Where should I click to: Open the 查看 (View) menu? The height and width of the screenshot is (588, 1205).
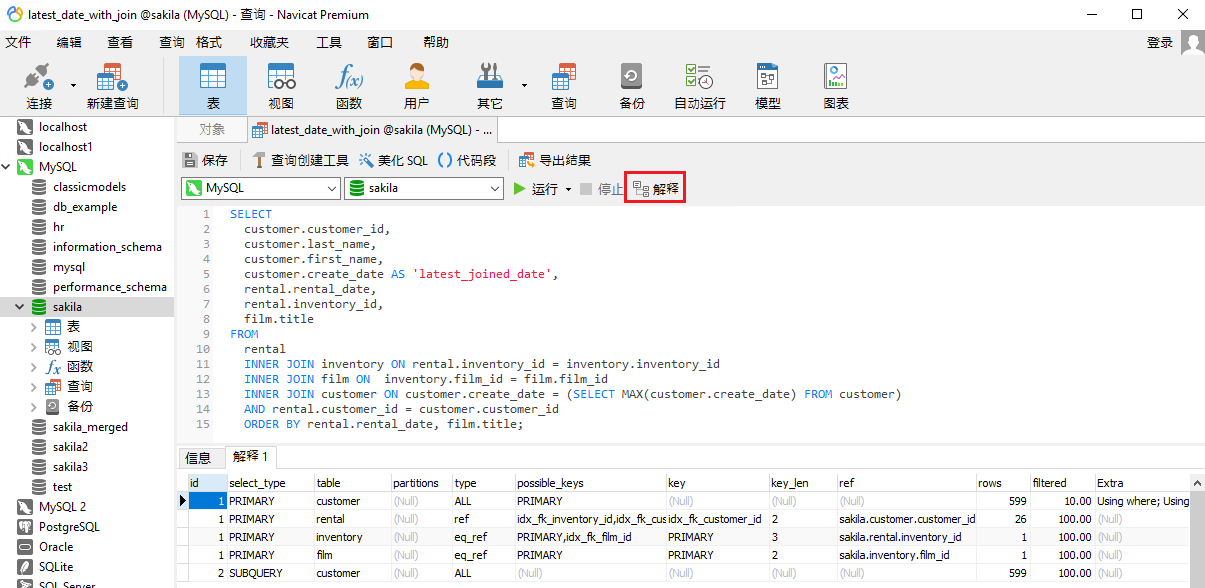tap(120, 43)
